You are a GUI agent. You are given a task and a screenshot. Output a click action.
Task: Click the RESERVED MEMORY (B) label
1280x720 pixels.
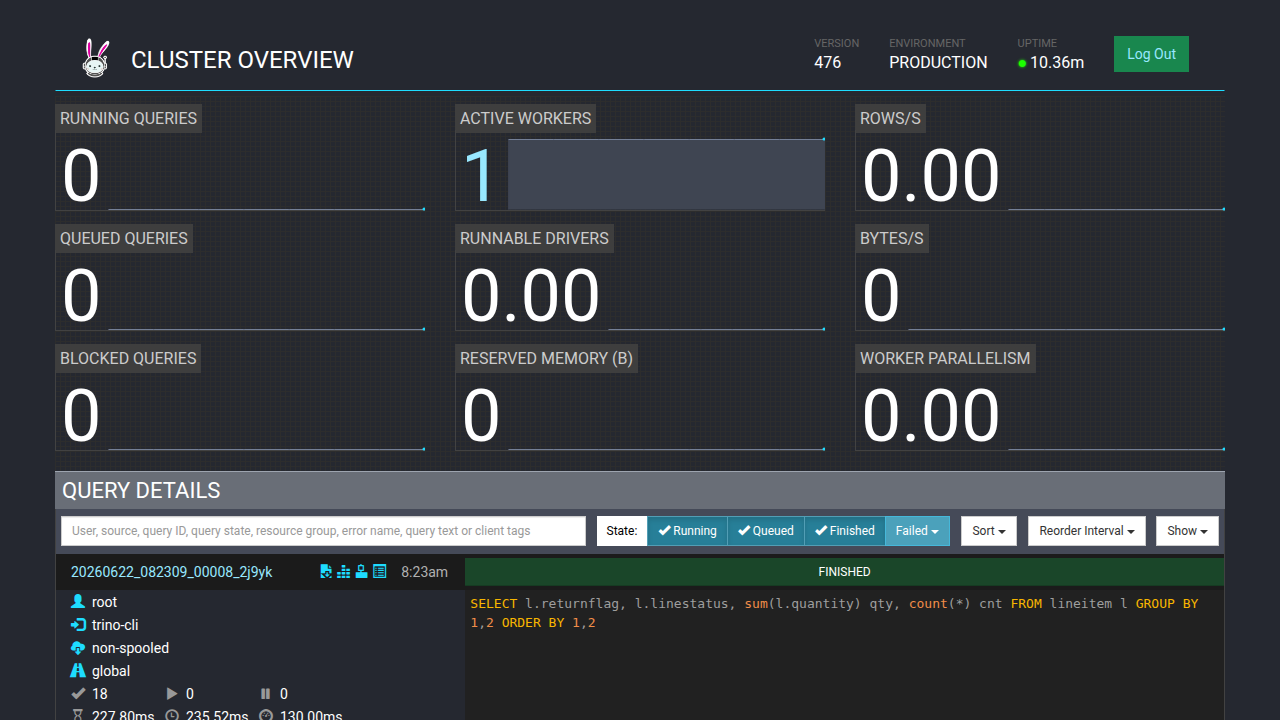(547, 358)
